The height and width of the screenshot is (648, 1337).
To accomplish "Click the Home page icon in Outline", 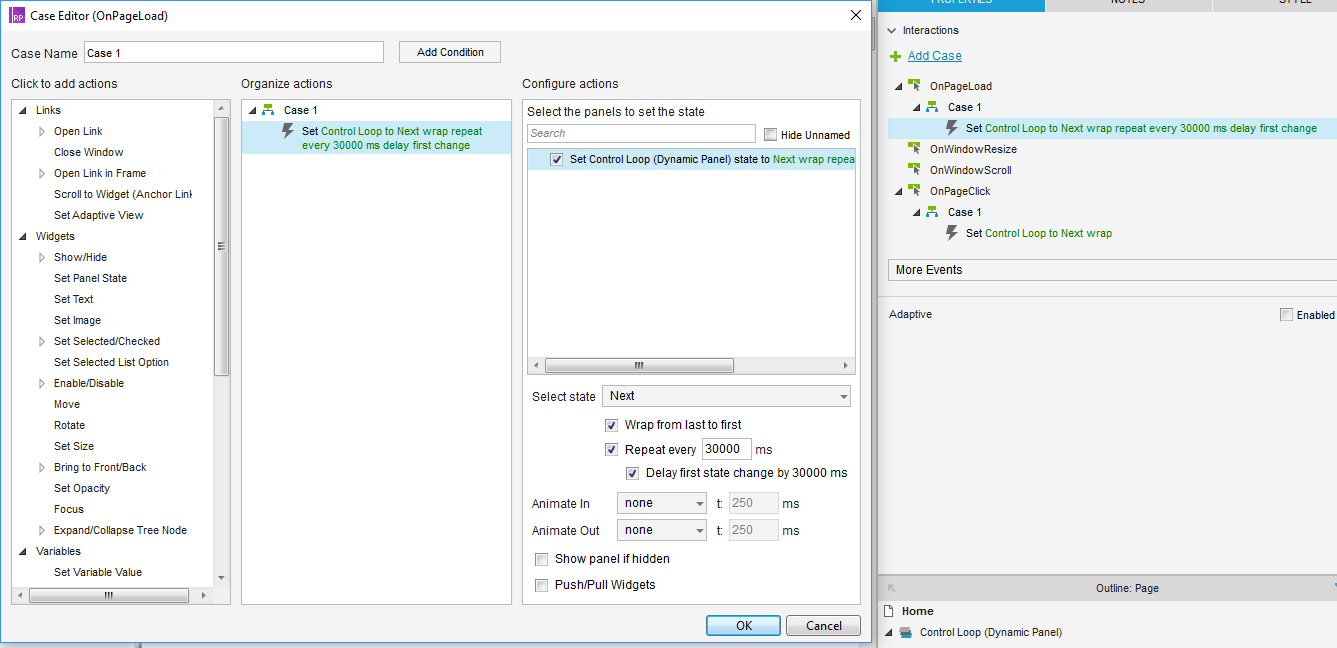I will click(891, 611).
